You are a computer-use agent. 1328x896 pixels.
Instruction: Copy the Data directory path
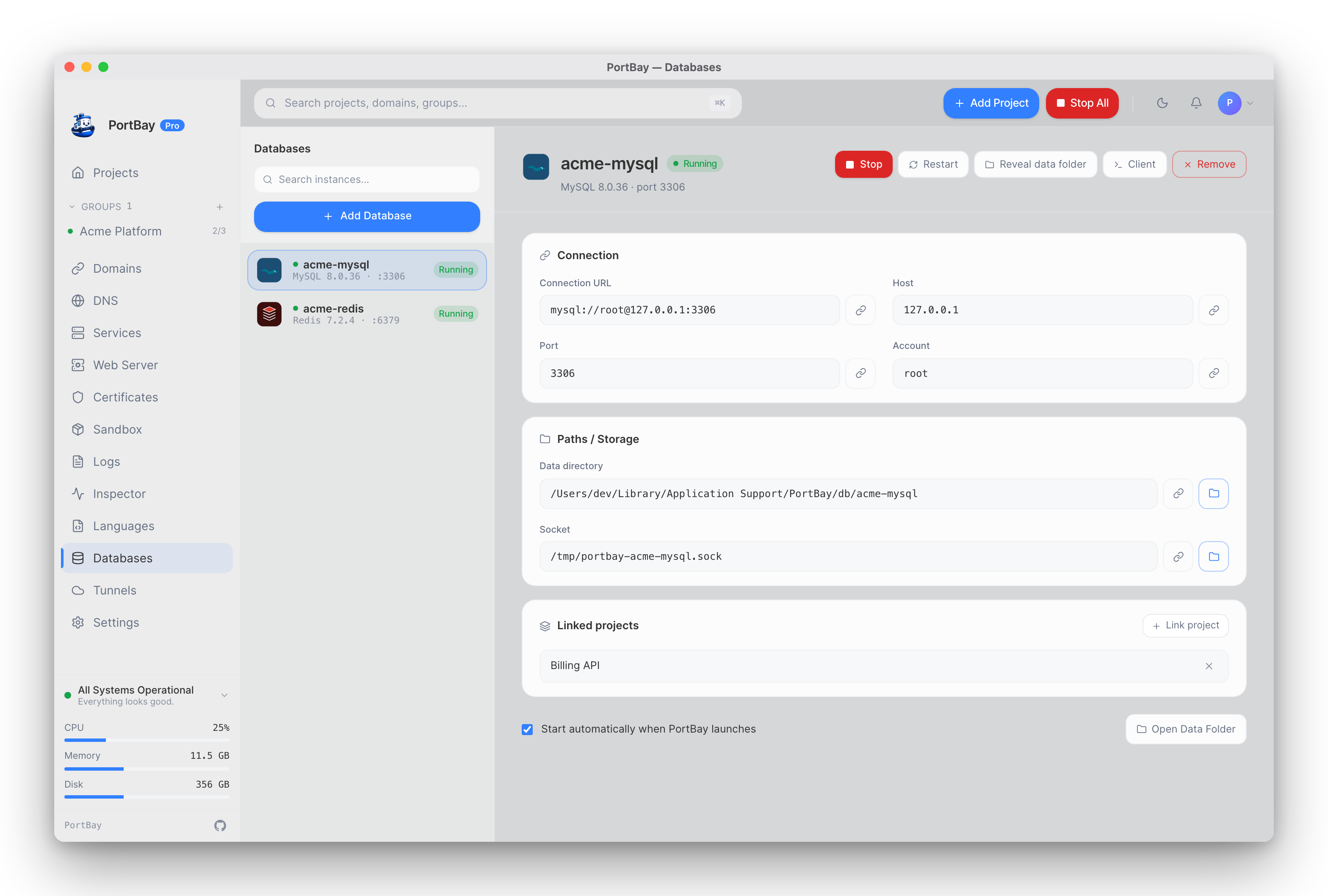point(1178,494)
